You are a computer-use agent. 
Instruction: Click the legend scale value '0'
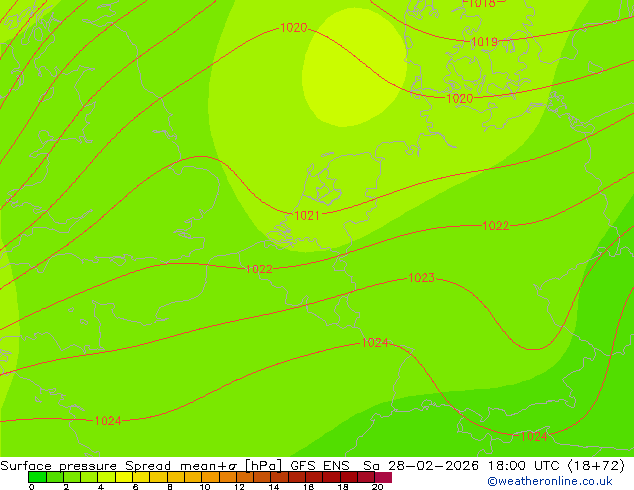pos(32,487)
